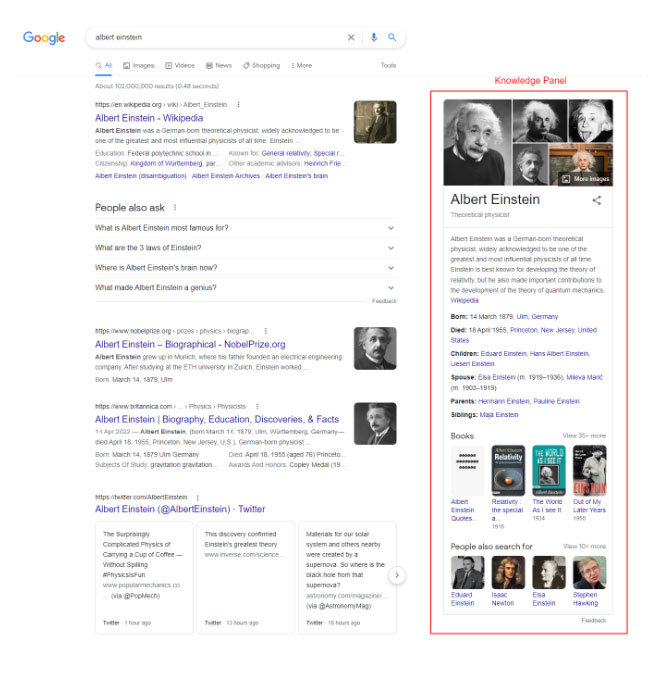Open Albert Einstein Biographical NobelPrize.org result
Screen dimensions: 665x675
click(x=190, y=344)
